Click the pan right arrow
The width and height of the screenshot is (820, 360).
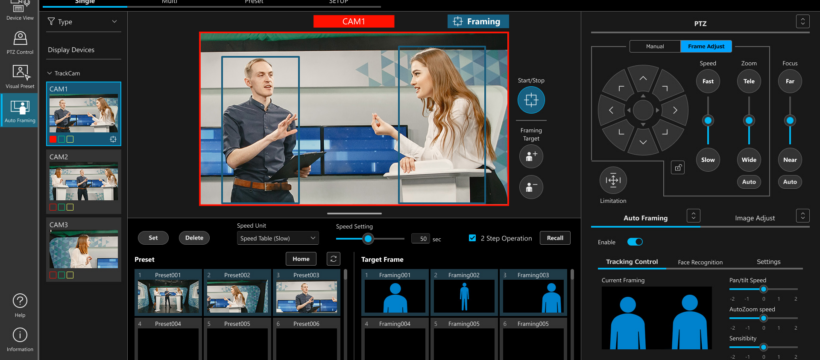(x=675, y=110)
